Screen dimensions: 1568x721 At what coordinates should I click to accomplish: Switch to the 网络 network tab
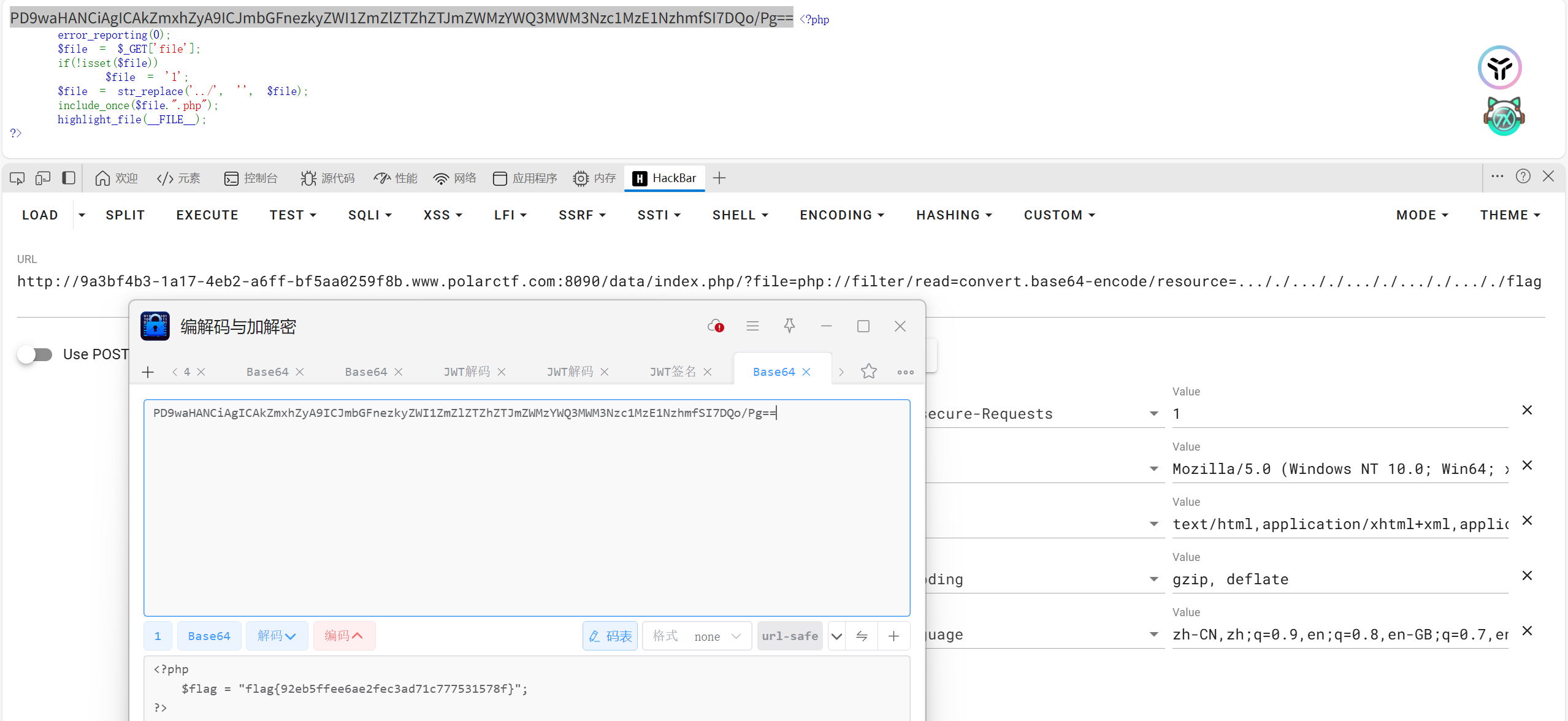455,178
